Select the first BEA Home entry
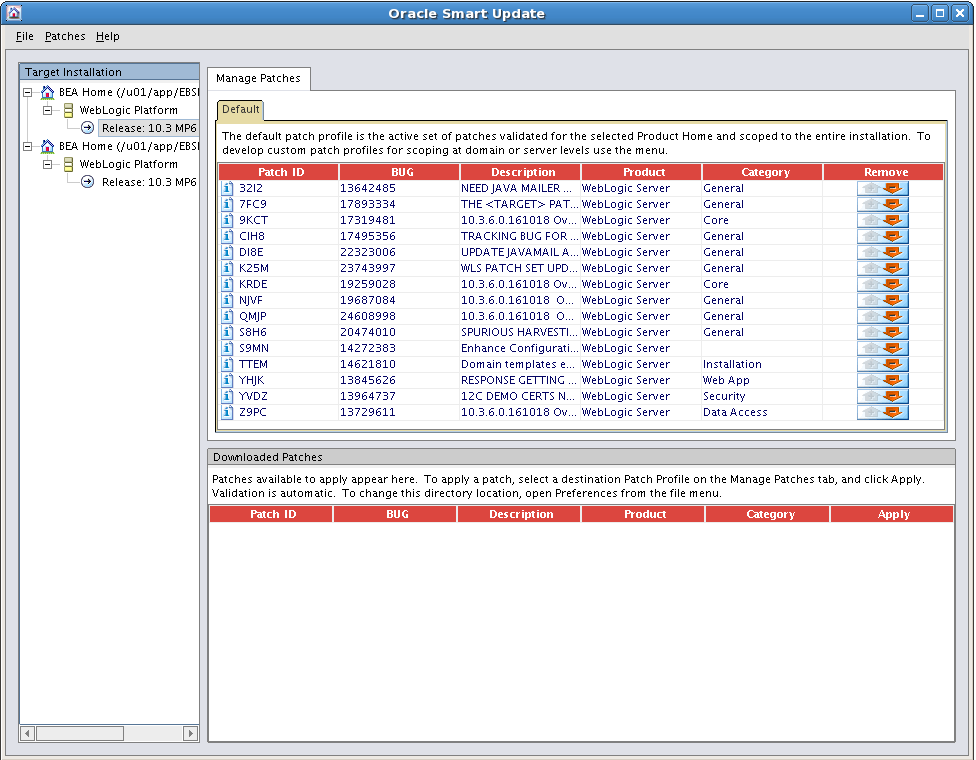Viewport: 976px width, 760px height. (129, 92)
